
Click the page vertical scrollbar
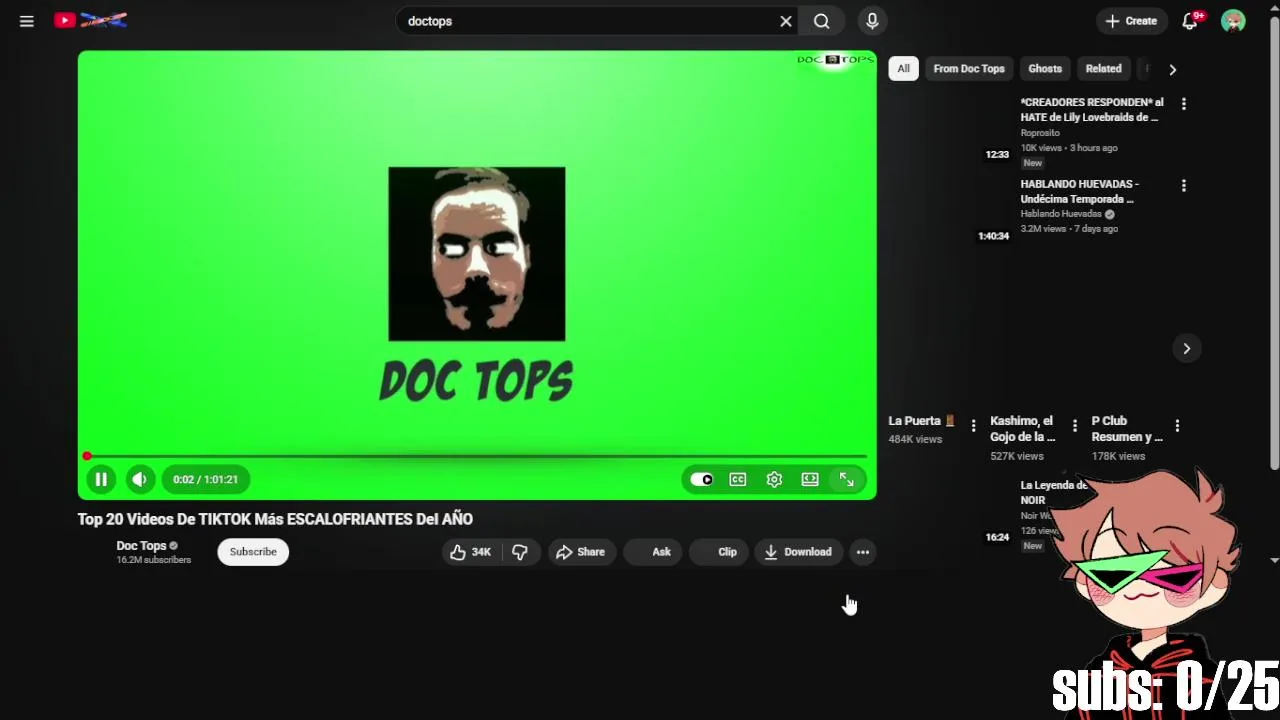click(x=1274, y=240)
